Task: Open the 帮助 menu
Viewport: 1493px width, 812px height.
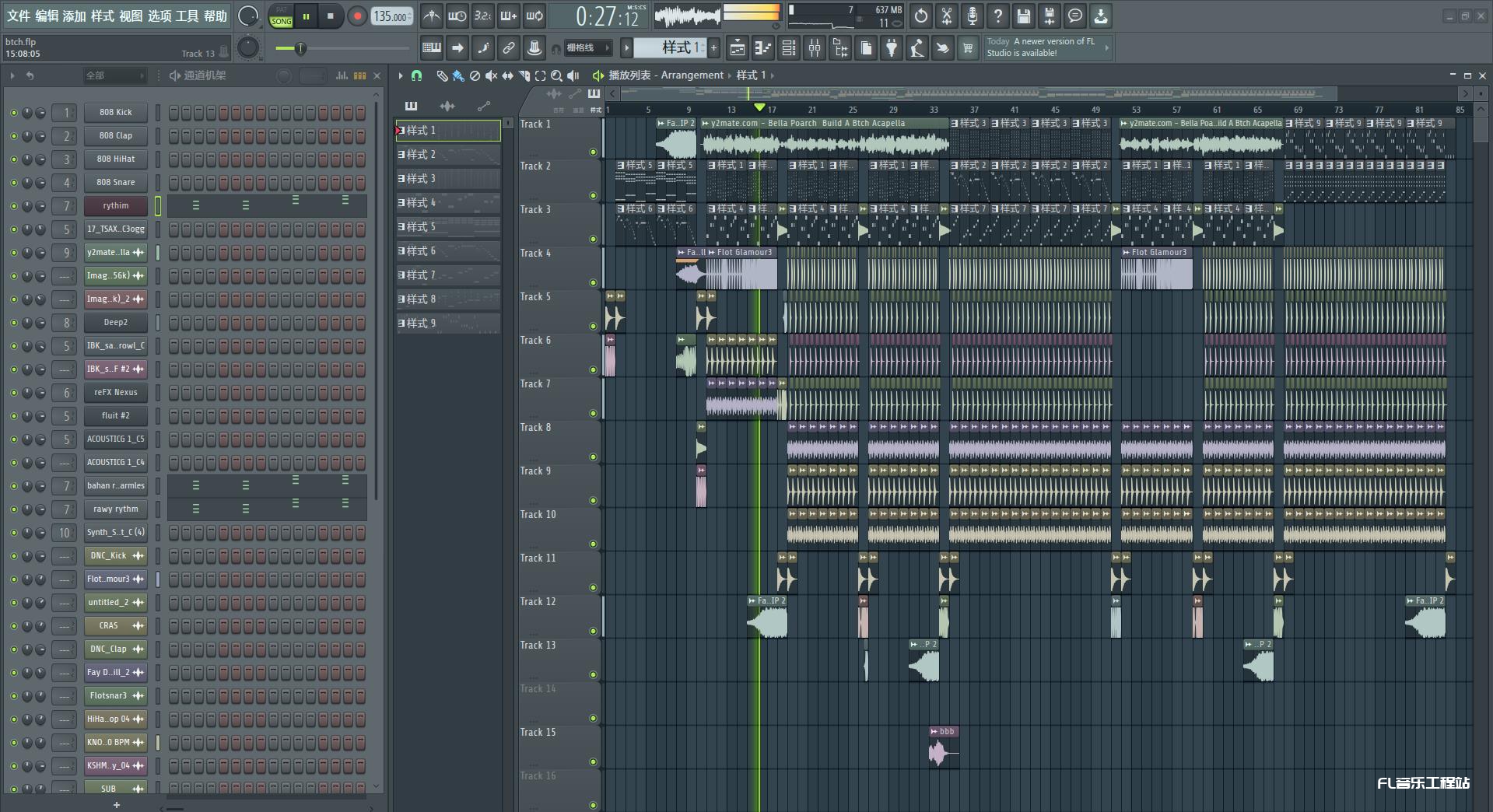Action: [216, 16]
